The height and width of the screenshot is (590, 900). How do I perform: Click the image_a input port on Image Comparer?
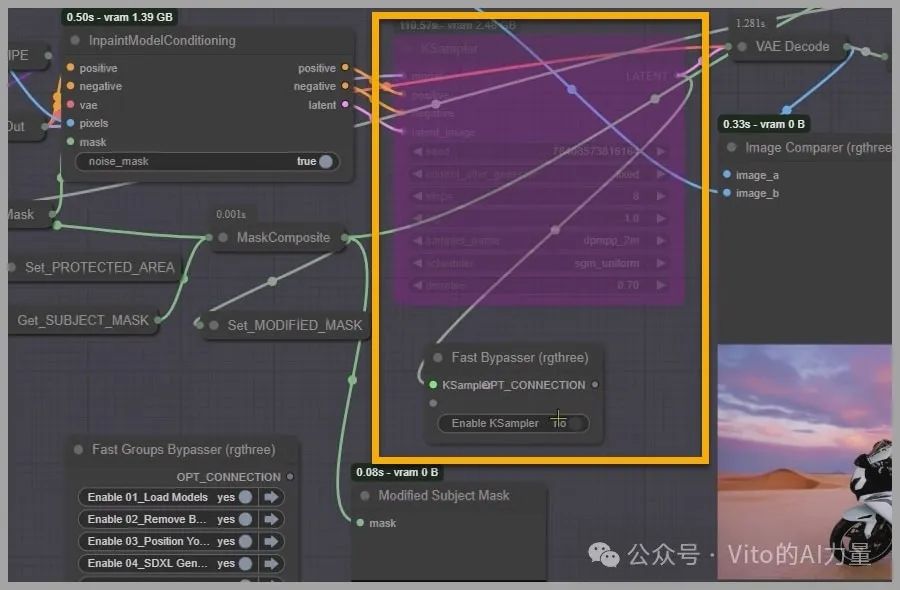[727, 174]
